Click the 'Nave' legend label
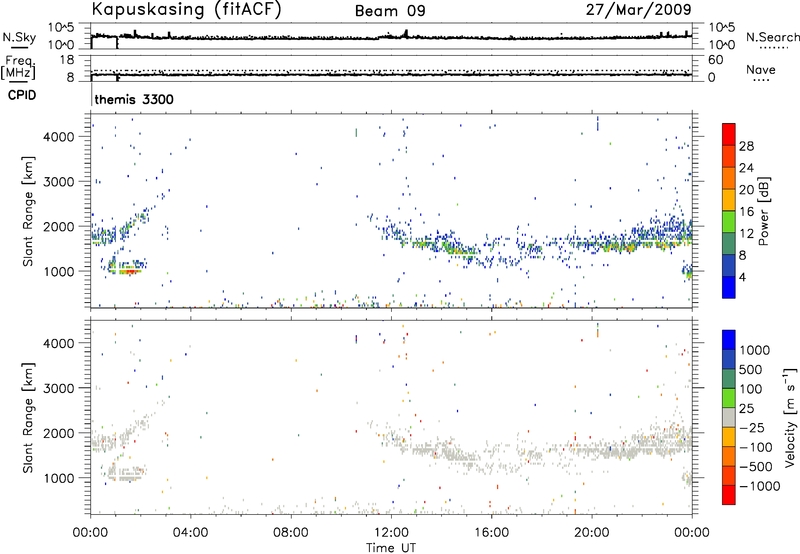This screenshot has height=554, width=800. pos(761,70)
